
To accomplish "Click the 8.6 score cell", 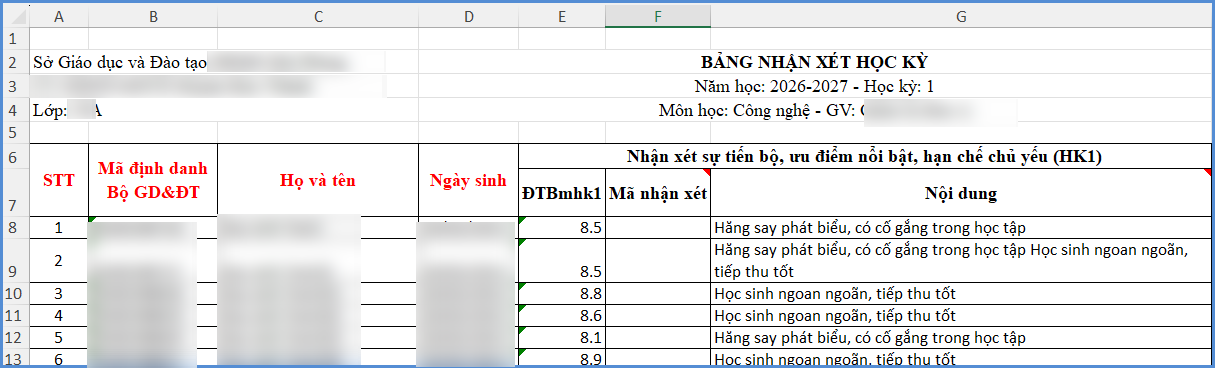I will [x=562, y=315].
